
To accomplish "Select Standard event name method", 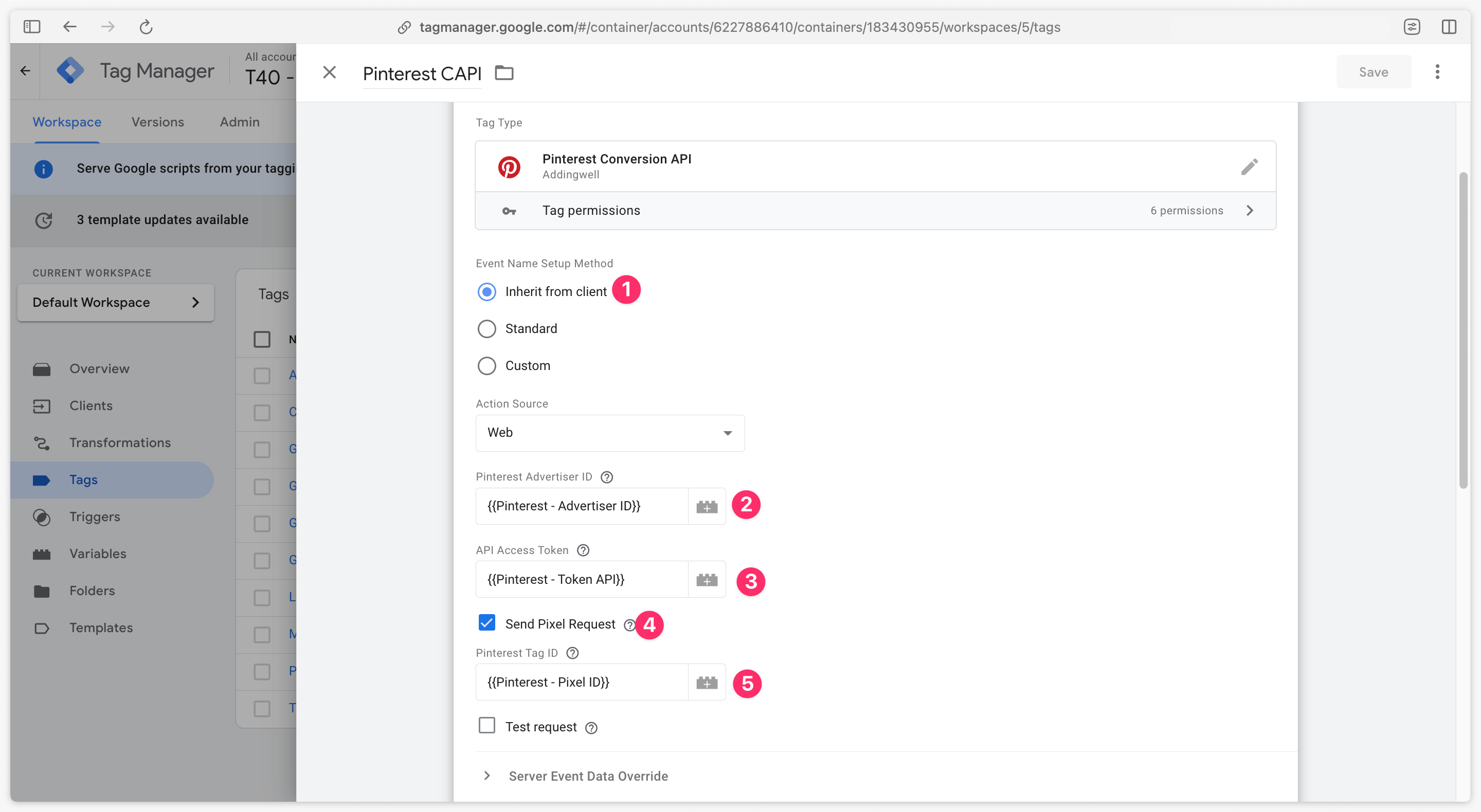I will pos(486,329).
